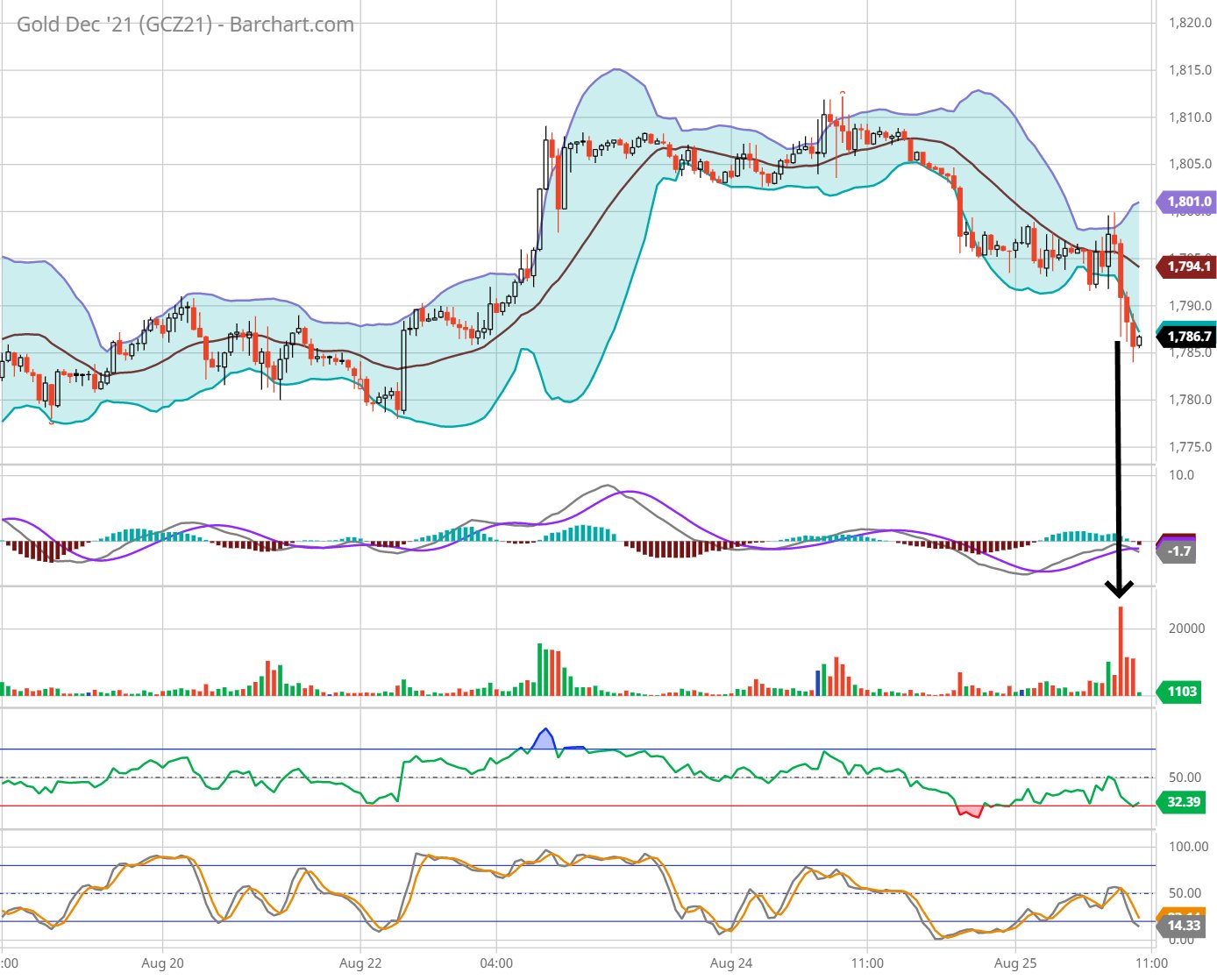Click the 1,820.0 price axis label
The height and width of the screenshot is (980, 1217).
[x=1190, y=23]
